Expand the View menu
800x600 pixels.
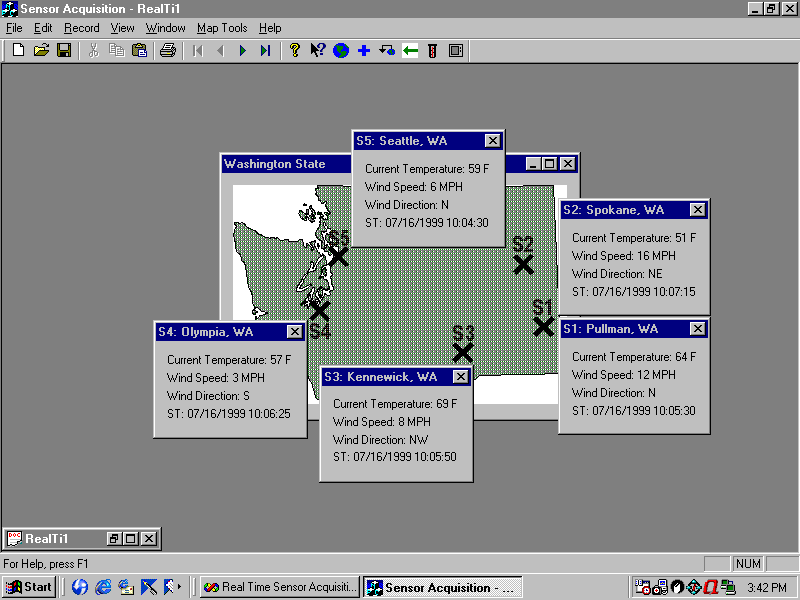(x=122, y=28)
